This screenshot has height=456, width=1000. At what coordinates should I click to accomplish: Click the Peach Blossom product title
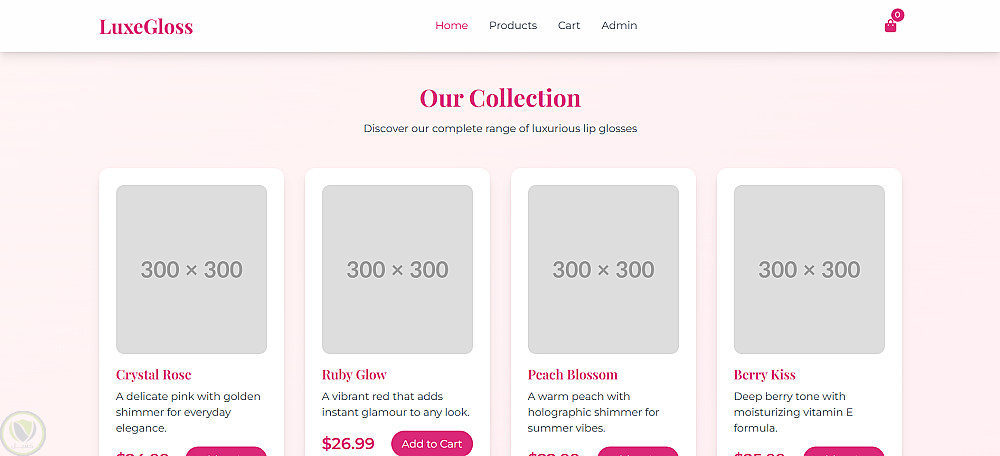click(x=573, y=375)
